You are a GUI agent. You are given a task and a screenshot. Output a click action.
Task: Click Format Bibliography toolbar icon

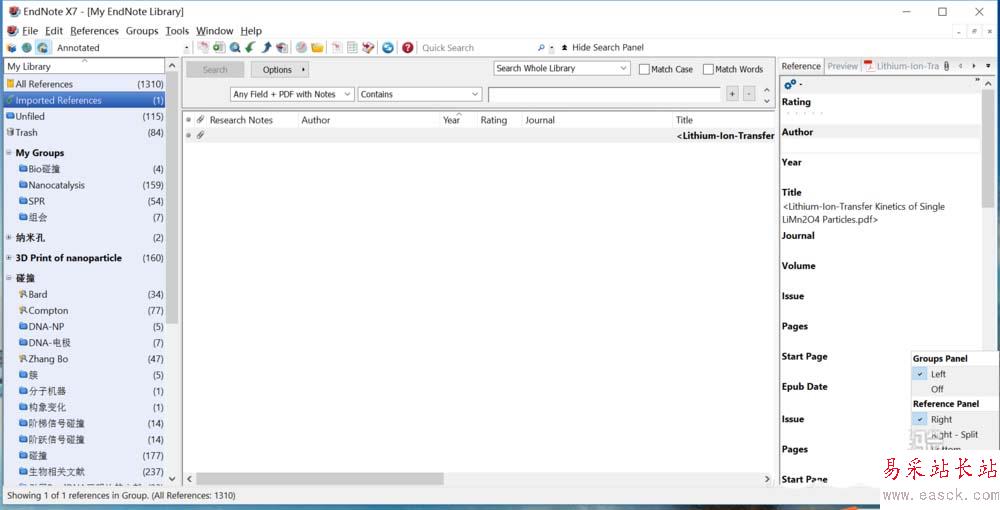click(x=352, y=47)
